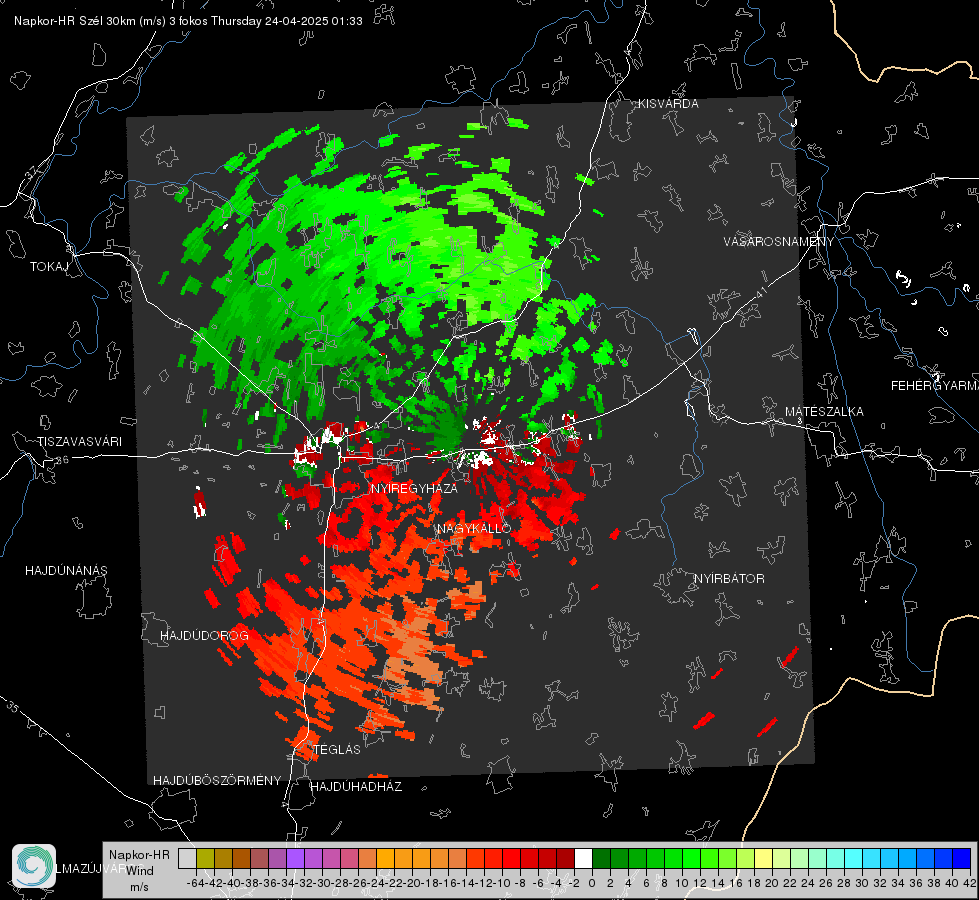The image size is (979, 900).
Task: Click the swirl logo icon
Action: pyautogui.click(x=34, y=866)
